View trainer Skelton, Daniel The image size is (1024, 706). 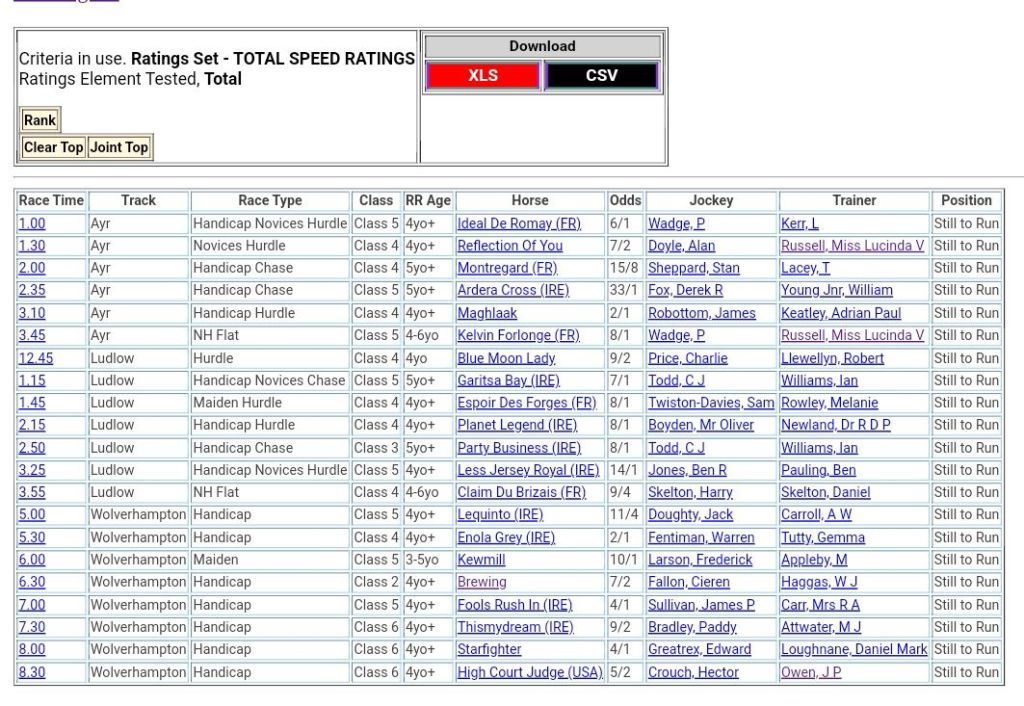point(825,492)
